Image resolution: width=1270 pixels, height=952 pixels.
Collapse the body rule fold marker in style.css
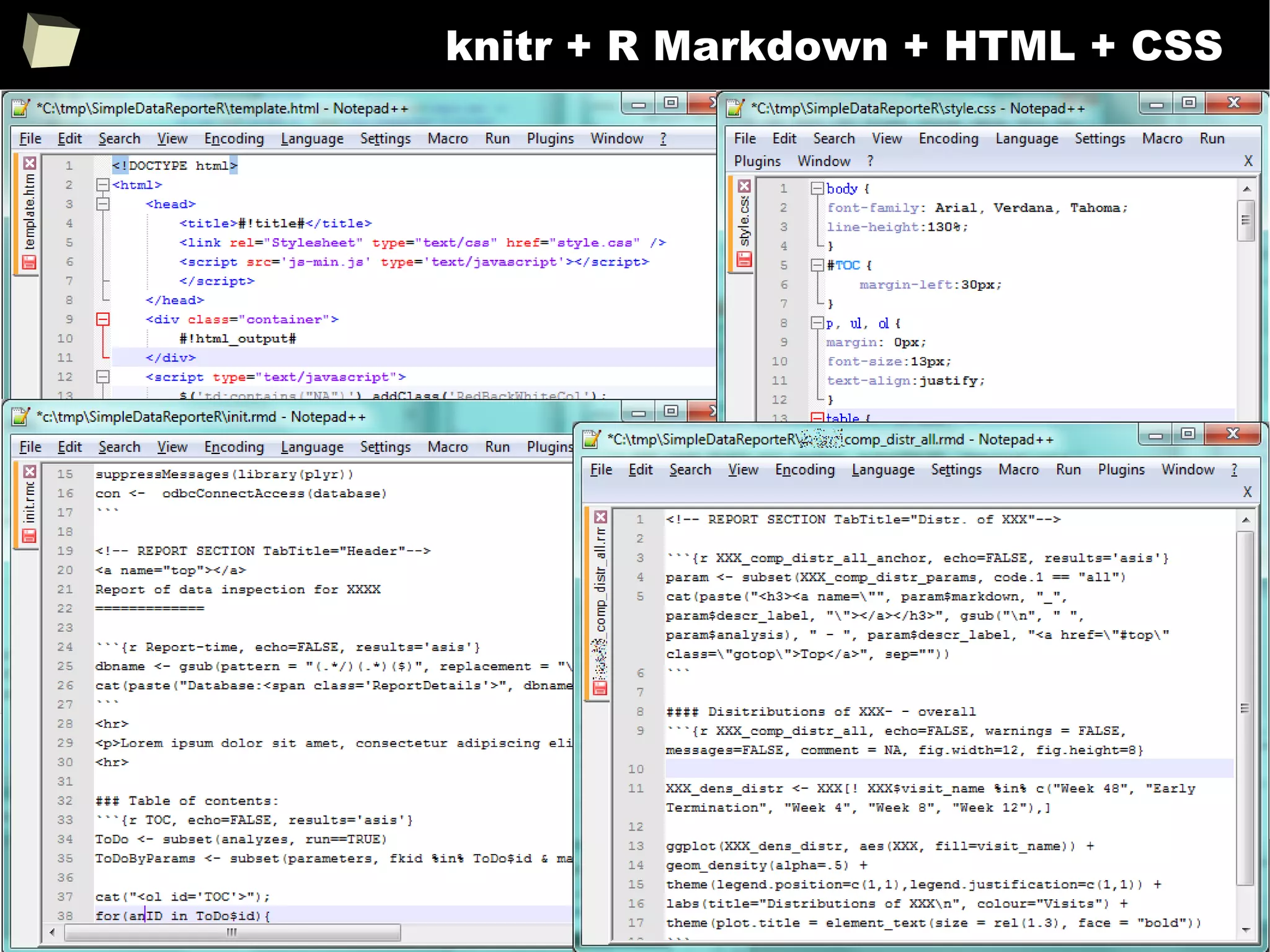coord(818,189)
